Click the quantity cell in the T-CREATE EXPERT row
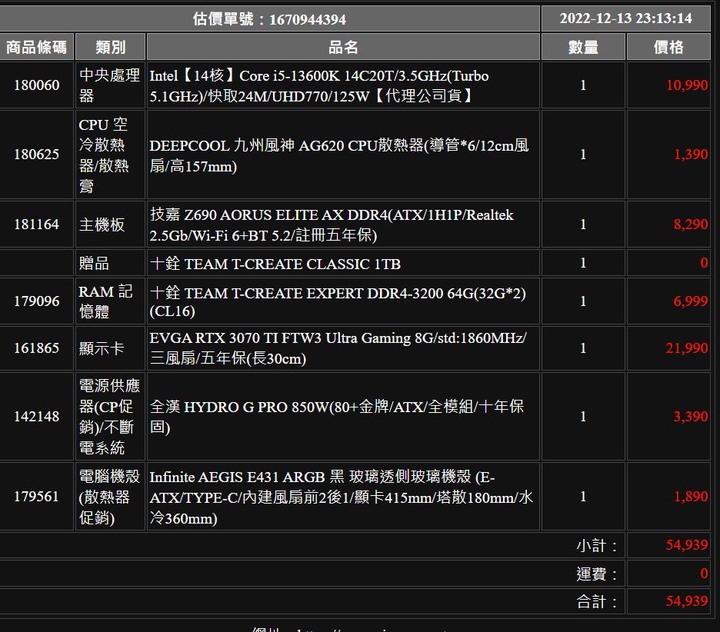The height and width of the screenshot is (632, 720). (x=583, y=301)
